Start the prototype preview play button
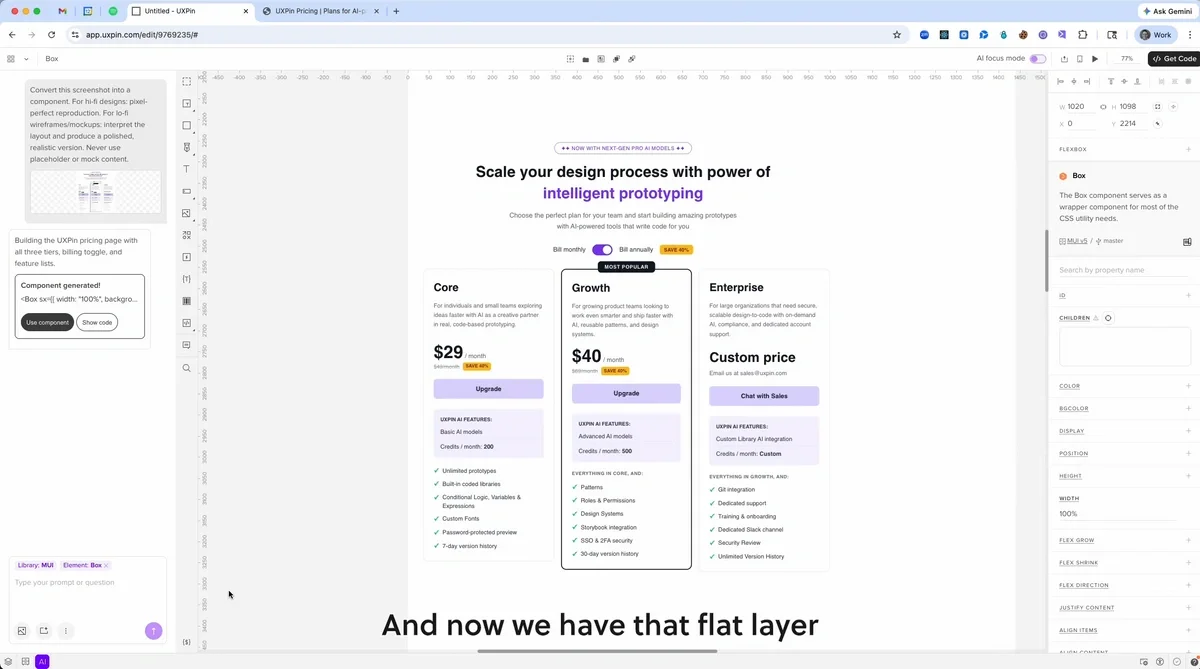Viewport: 1200px width, 669px height. (1095, 59)
